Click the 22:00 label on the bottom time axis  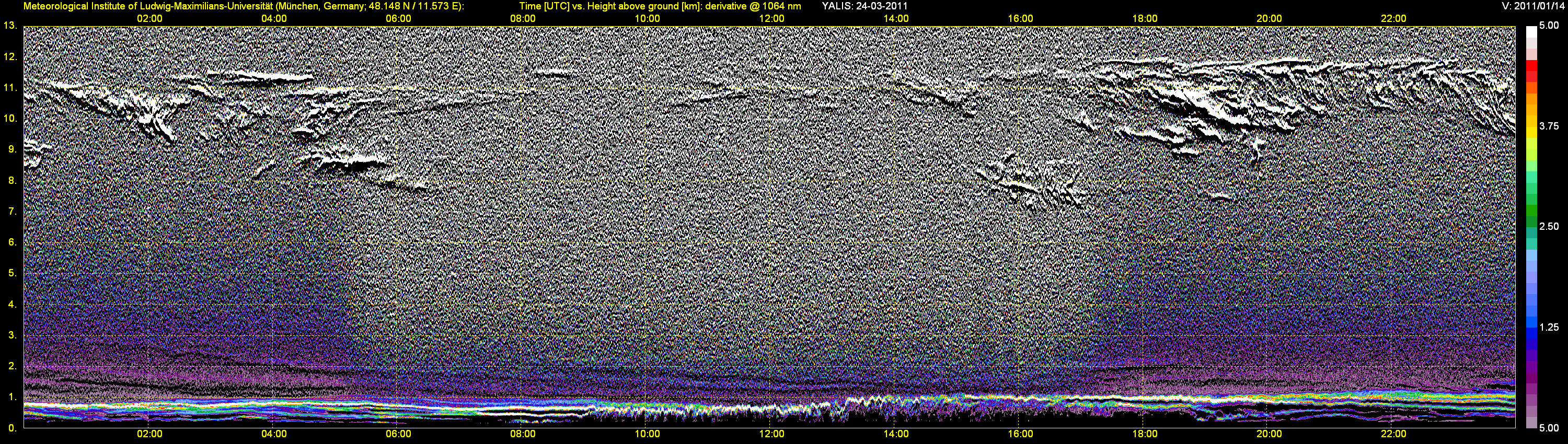(x=1393, y=434)
